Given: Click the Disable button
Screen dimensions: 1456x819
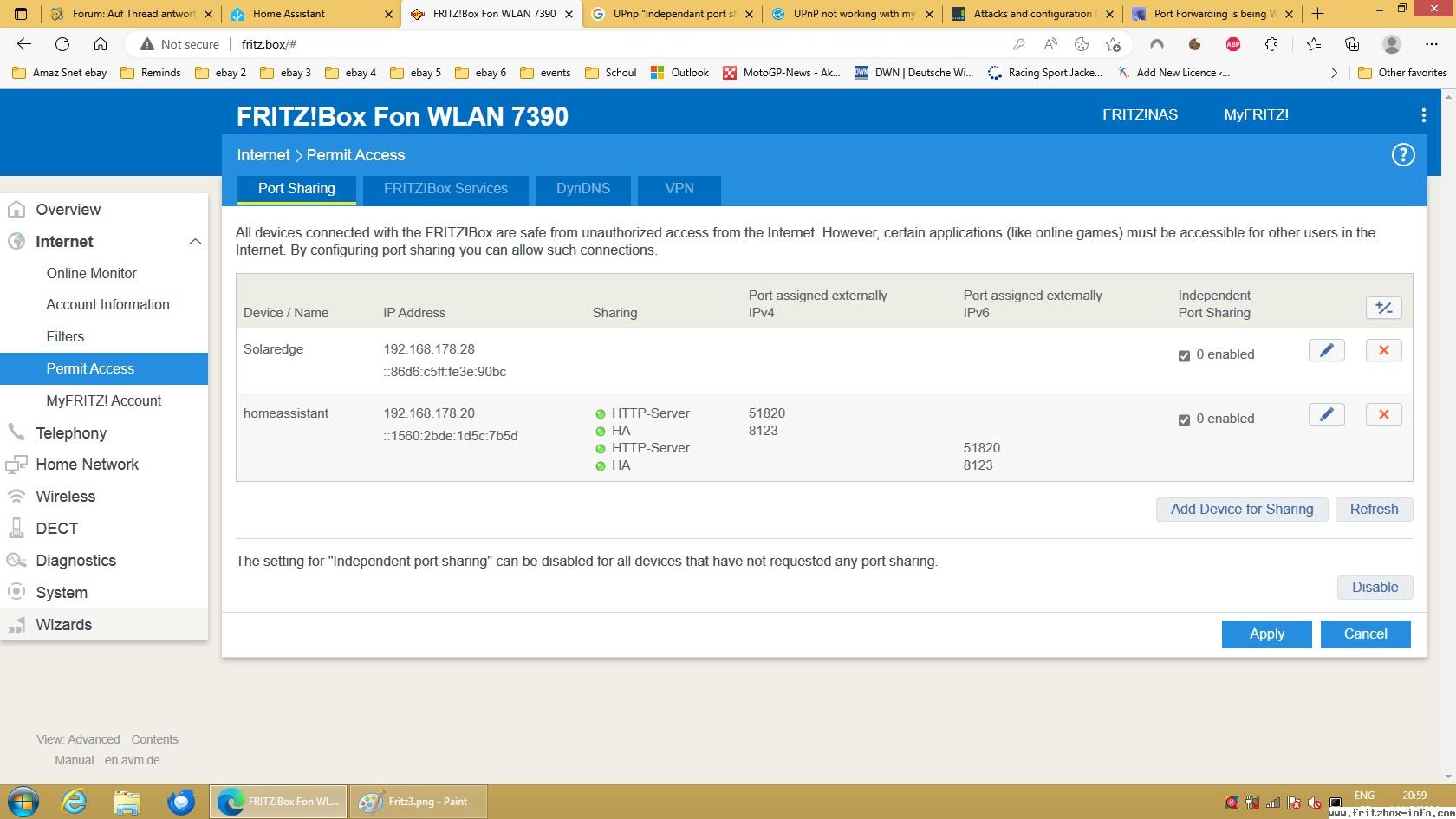Looking at the screenshot, I should click(x=1375, y=588).
